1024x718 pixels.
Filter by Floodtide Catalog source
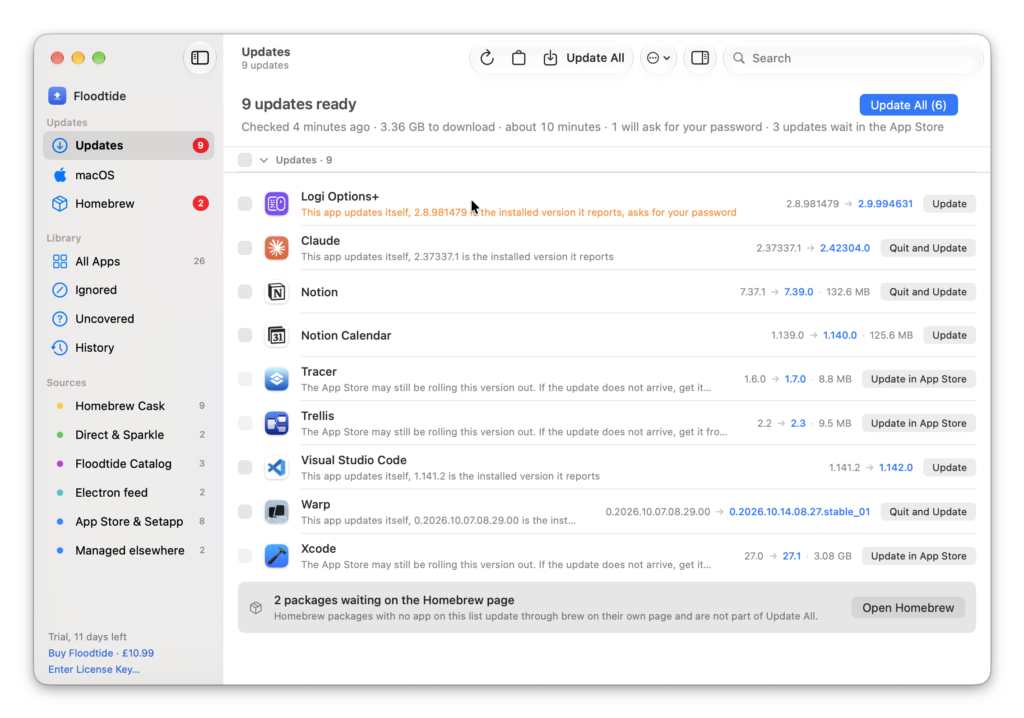[x=129, y=464]
